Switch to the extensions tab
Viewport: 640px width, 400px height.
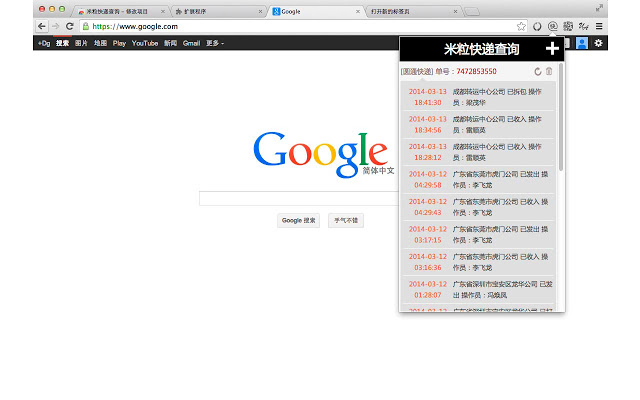click(x=218, y=11)
